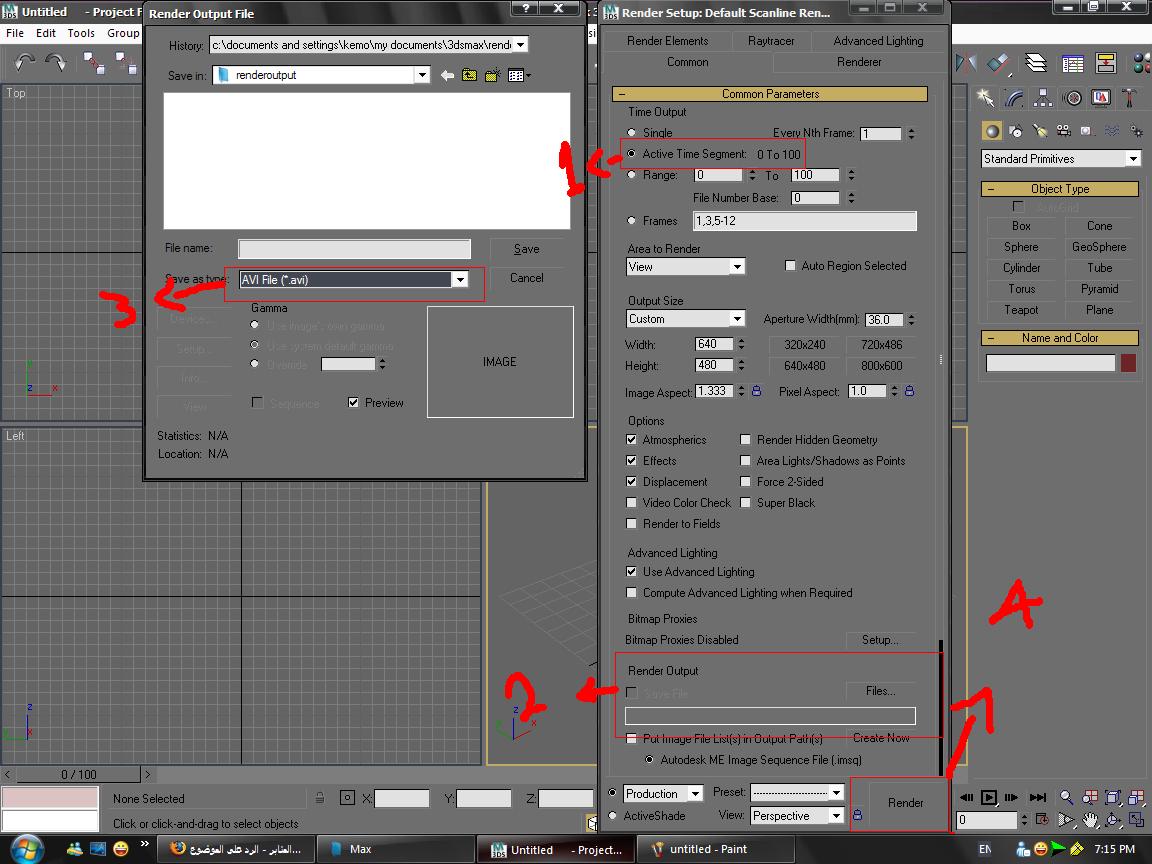Image resolution: width=1152 pixels, height=864 pixels.
Task: Open the Save in renderoutput dropdown
Action: coord(422,75)
